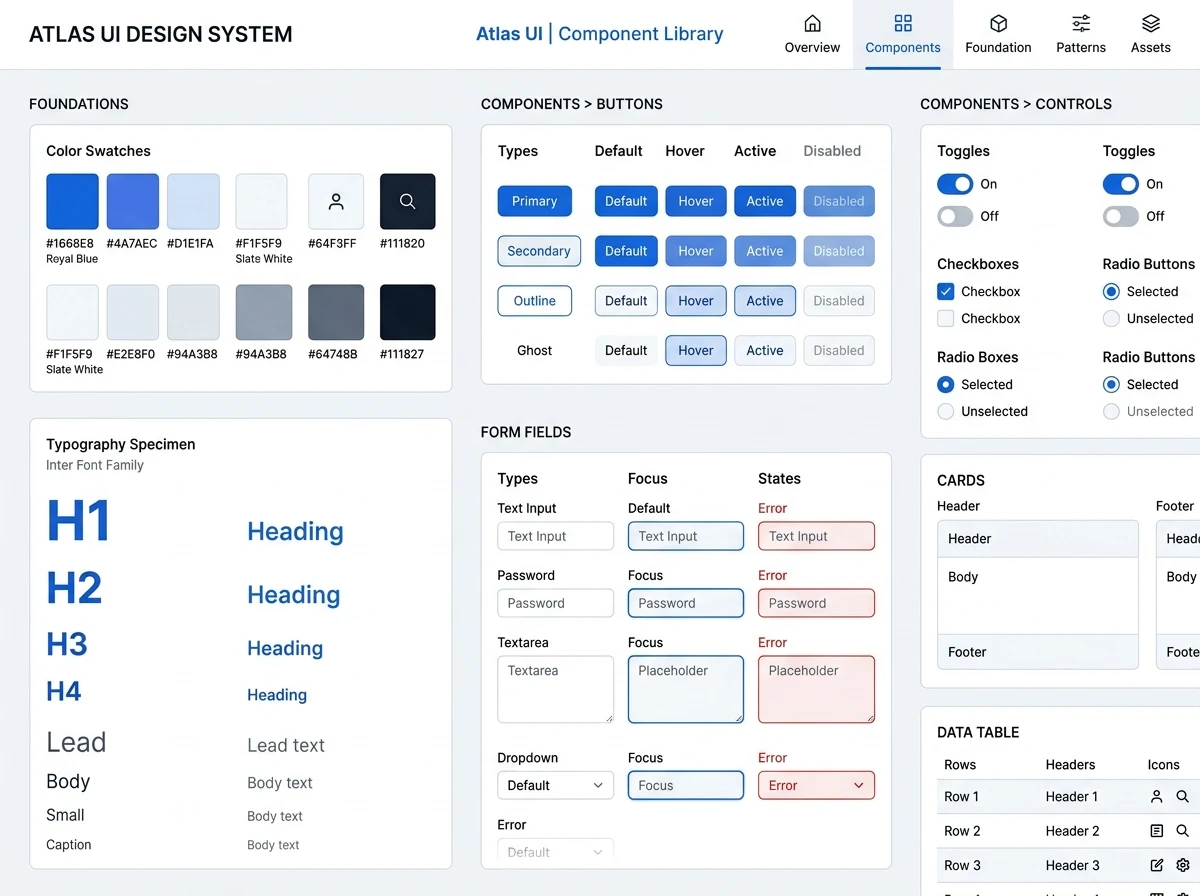Click the 'Row 3' table cell
1200x896 pixels.
coord(962,865)
